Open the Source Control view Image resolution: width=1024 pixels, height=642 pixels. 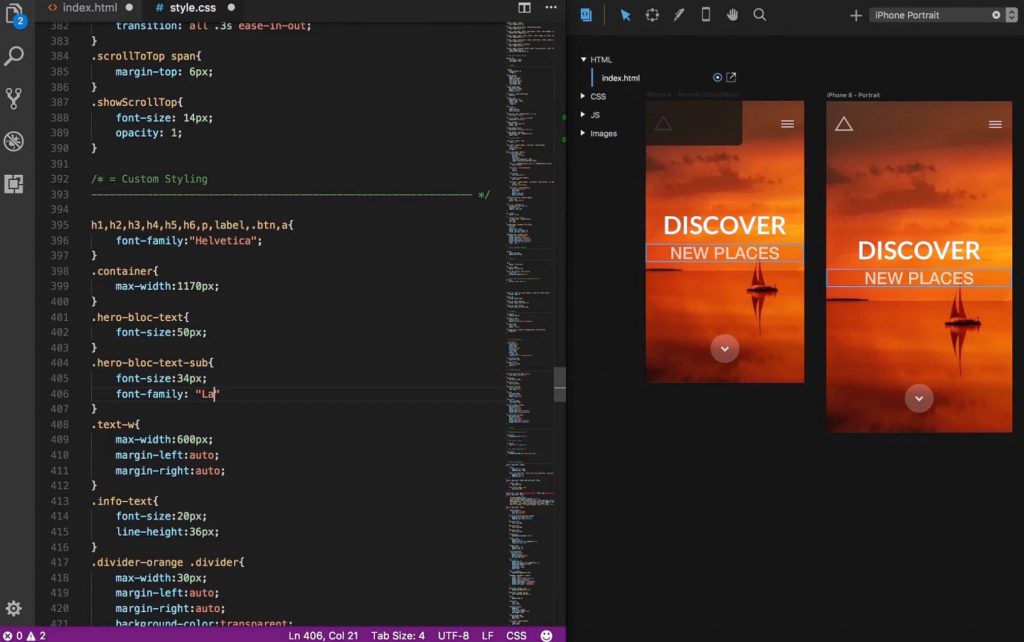pos(14,98)
